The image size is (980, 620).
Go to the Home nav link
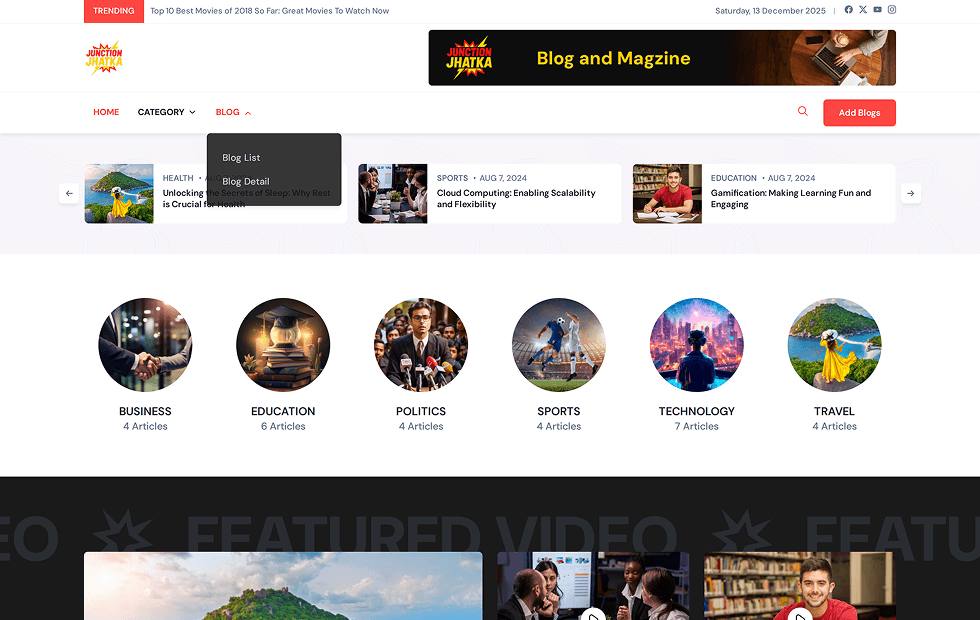[x=106, y=112]
